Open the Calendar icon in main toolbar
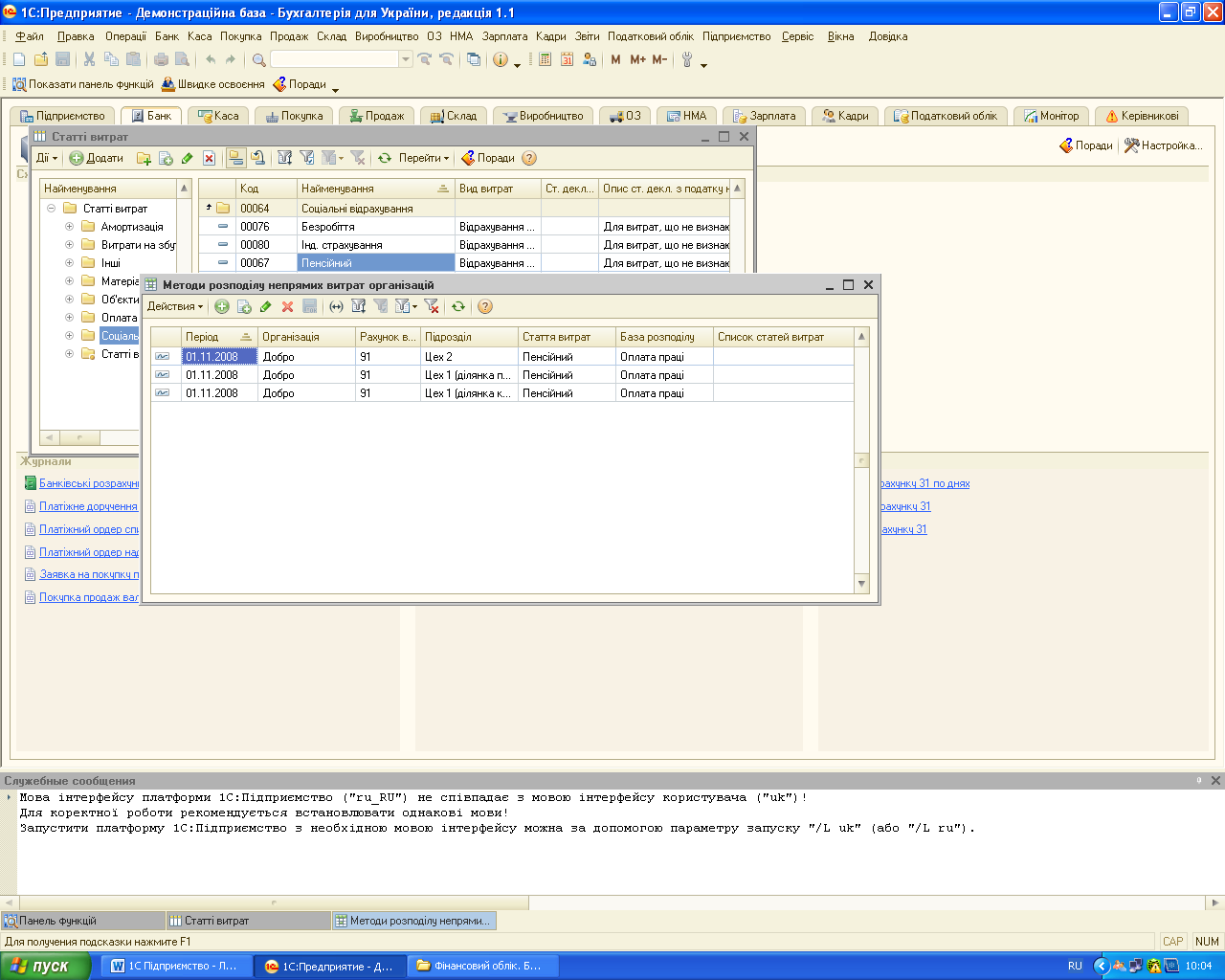Screen dimensions: 1225x980 point(567,59)
